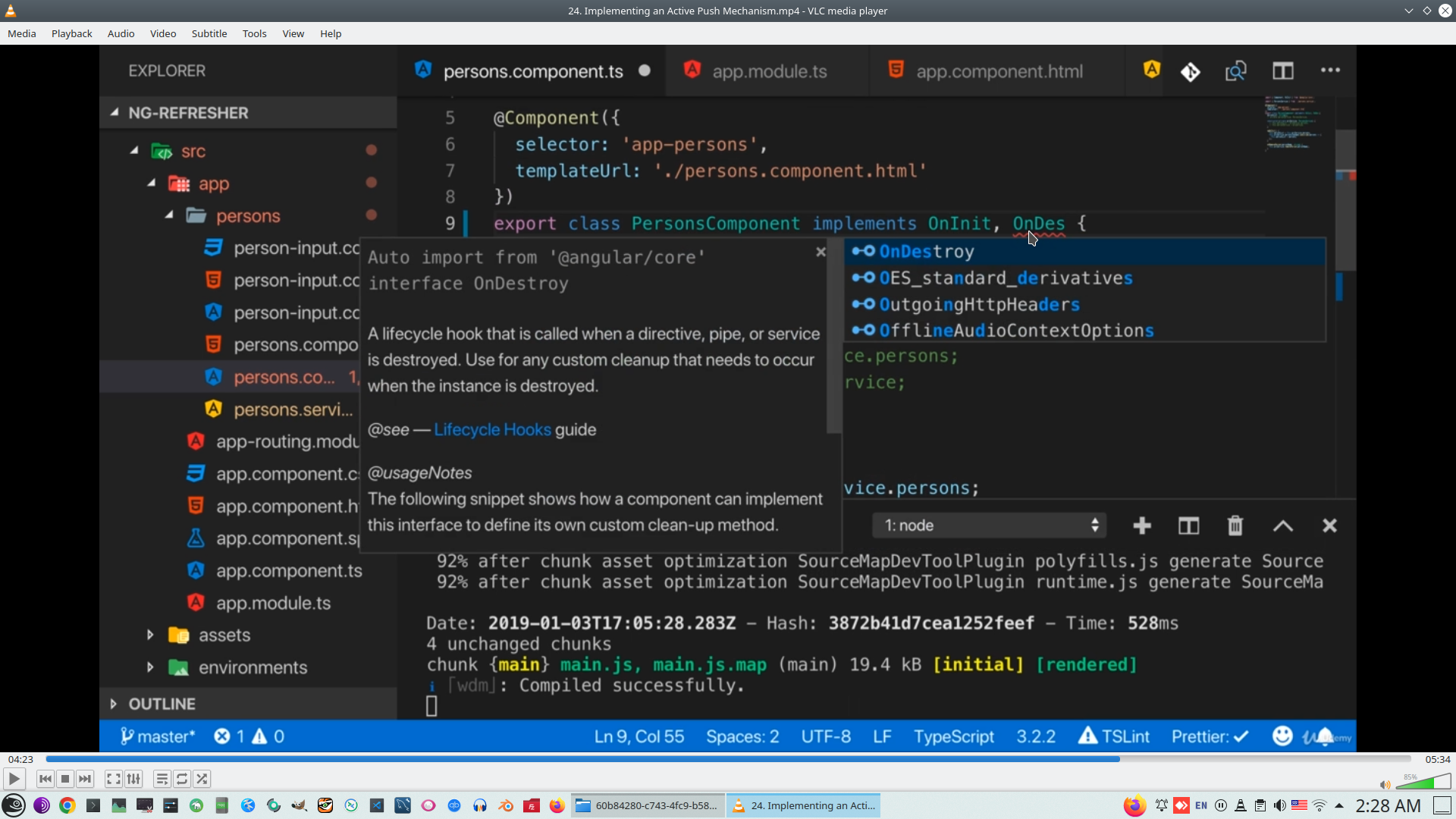Toggle random playback in VLC

pyautogui.click(x=202, y=779)
